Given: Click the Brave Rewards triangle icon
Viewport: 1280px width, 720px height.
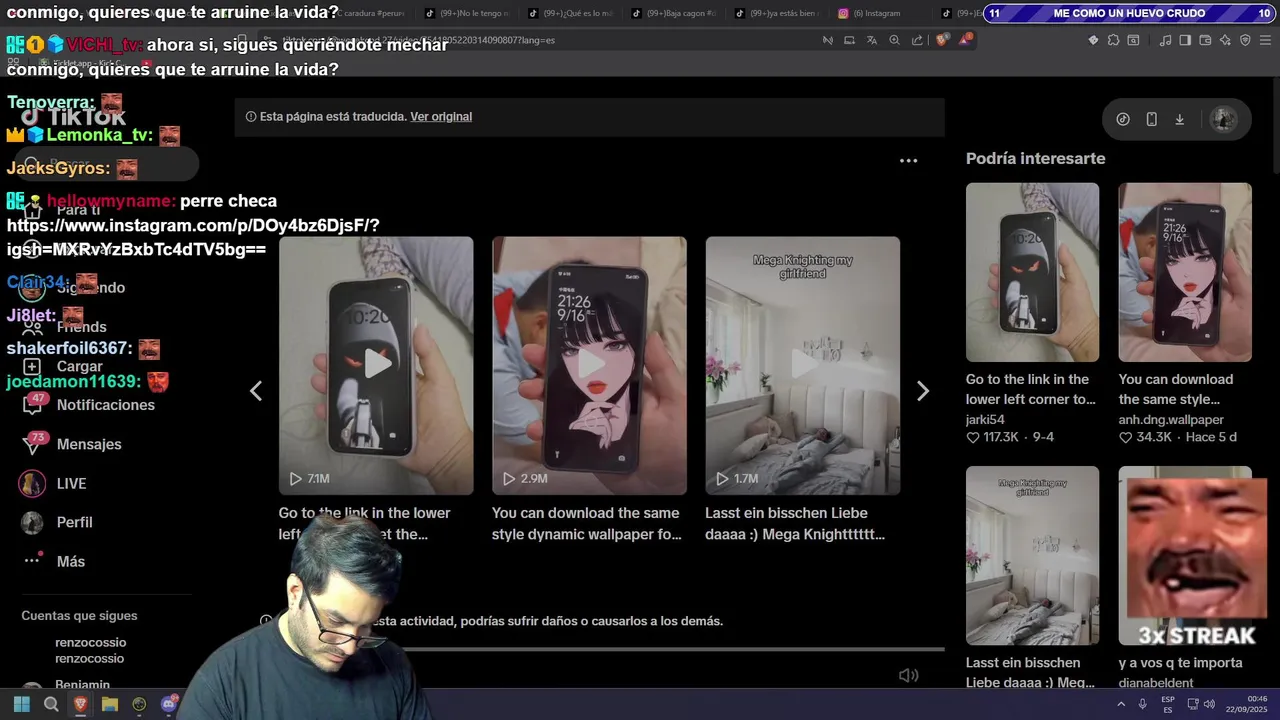Looking at the screenshot, I should click(964, 40).
